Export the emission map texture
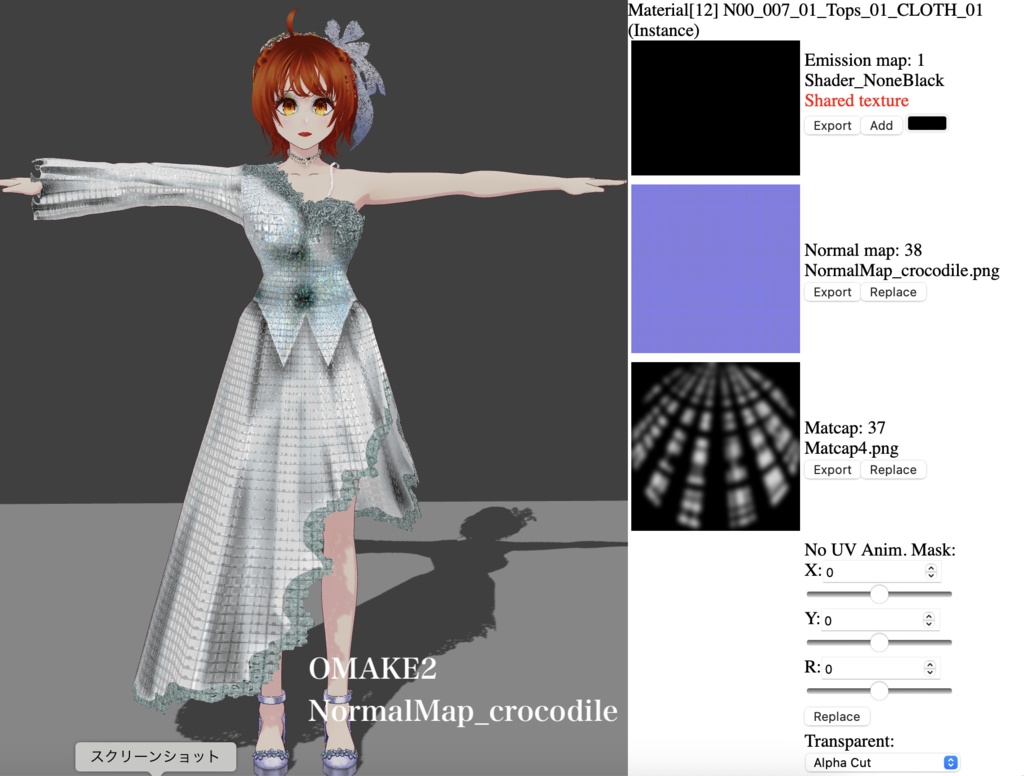The height and width of the screenshot is (776, 1024). point(831,125)
